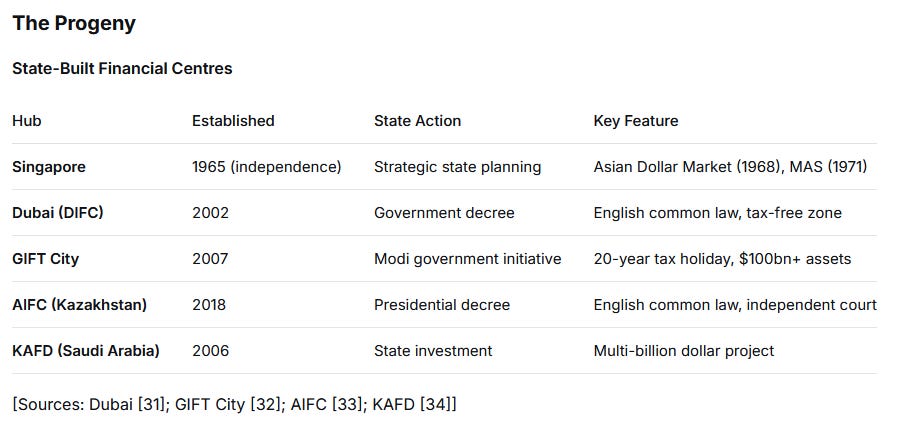Click the 'Established' column header
The width and height of the screenshot is (907, 435).
[x=233, y=121]
